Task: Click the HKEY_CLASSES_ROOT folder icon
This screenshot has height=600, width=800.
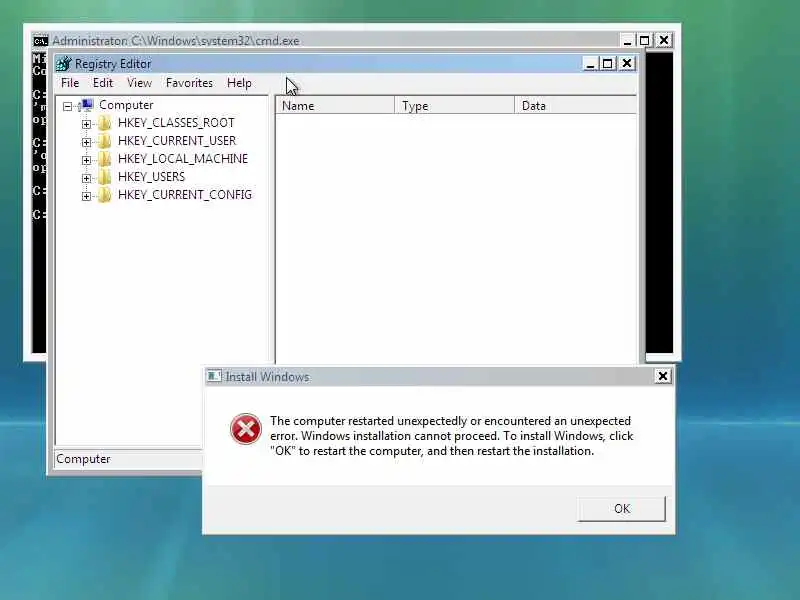Action: click(104, 123)
